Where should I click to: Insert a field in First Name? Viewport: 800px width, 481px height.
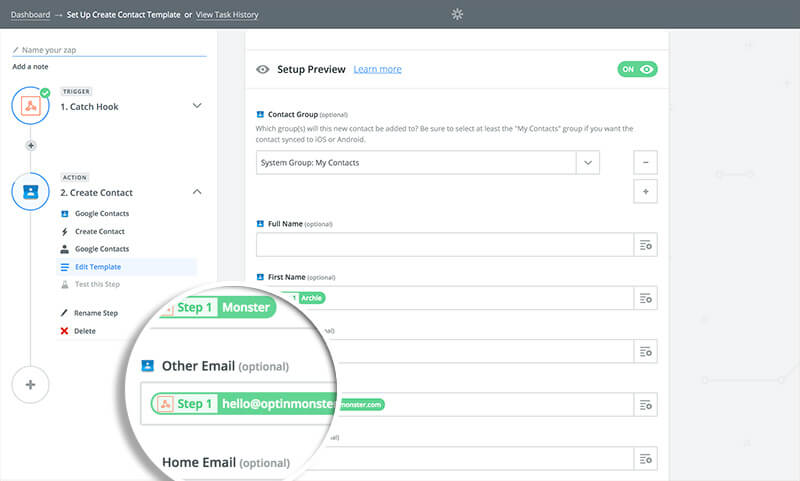pyautogui.click(x=645, y=298)
